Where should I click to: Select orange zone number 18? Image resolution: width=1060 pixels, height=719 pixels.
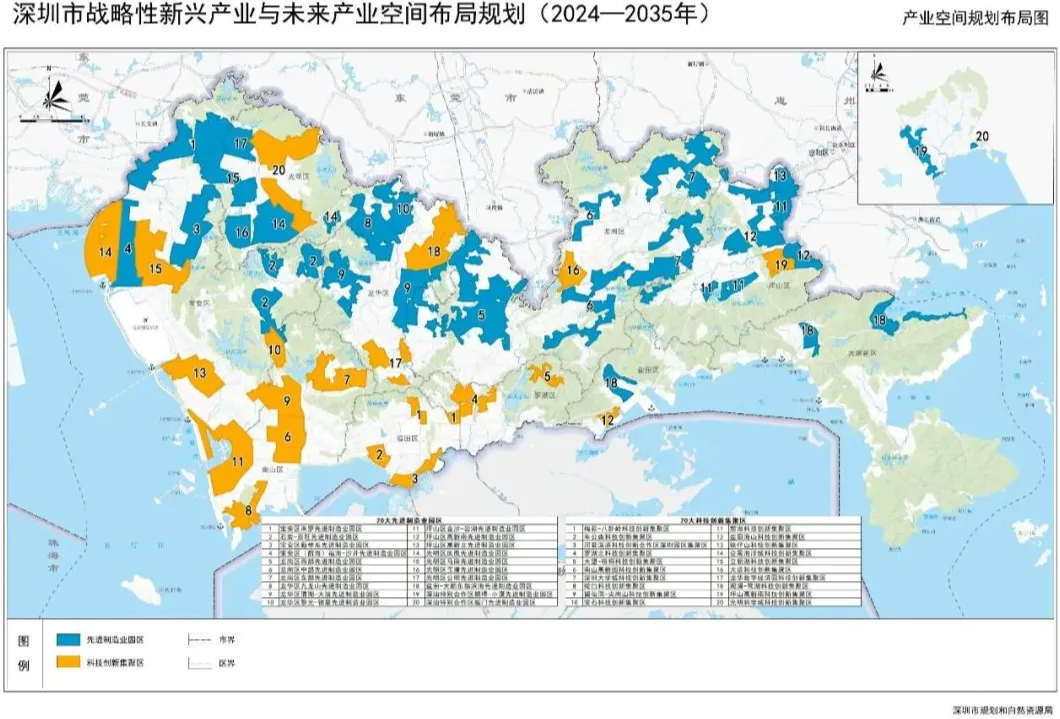434,251
